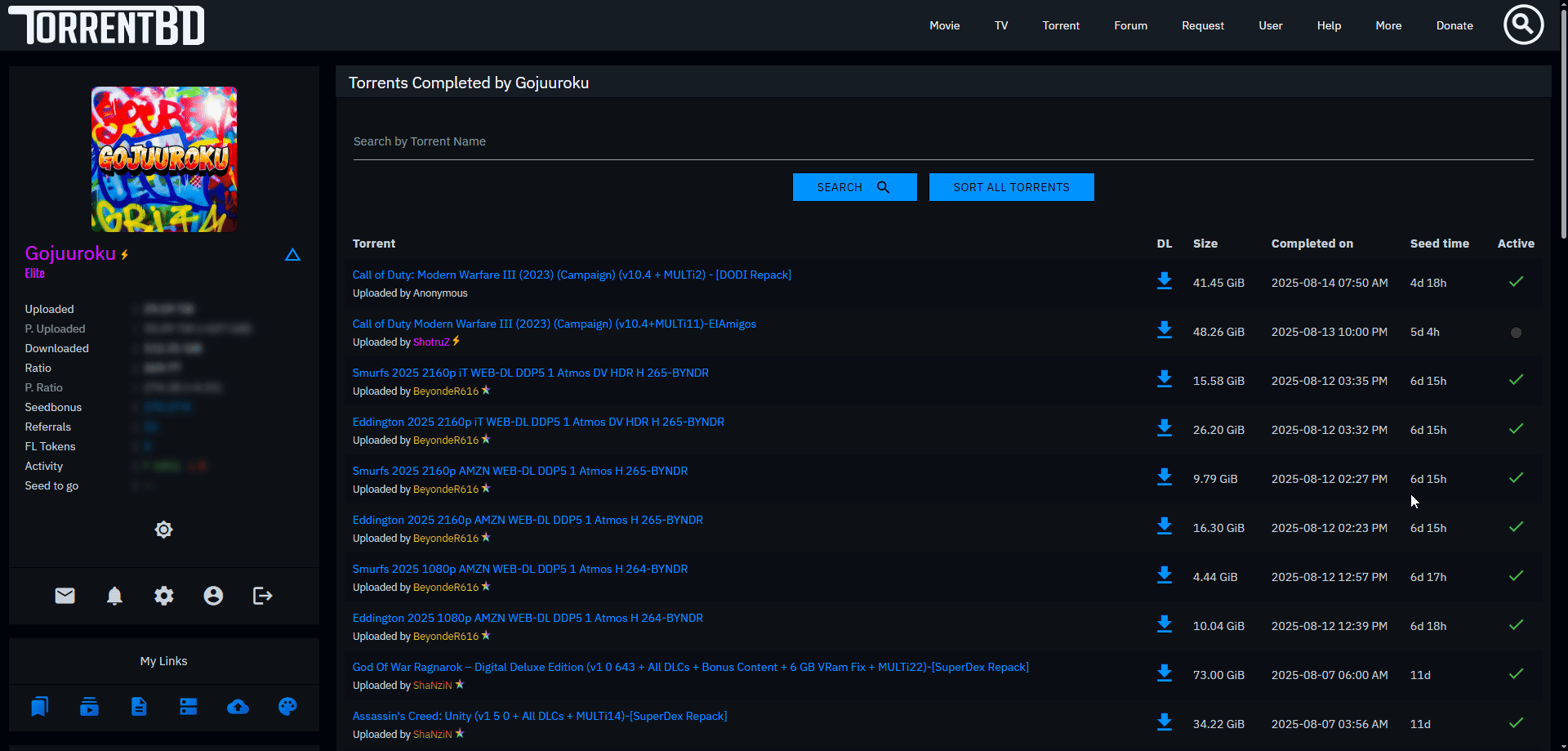Click the notifications bell icon

(114, 596)
